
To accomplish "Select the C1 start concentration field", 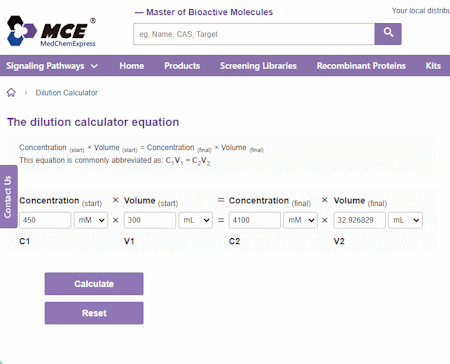I will pos(45,220).
